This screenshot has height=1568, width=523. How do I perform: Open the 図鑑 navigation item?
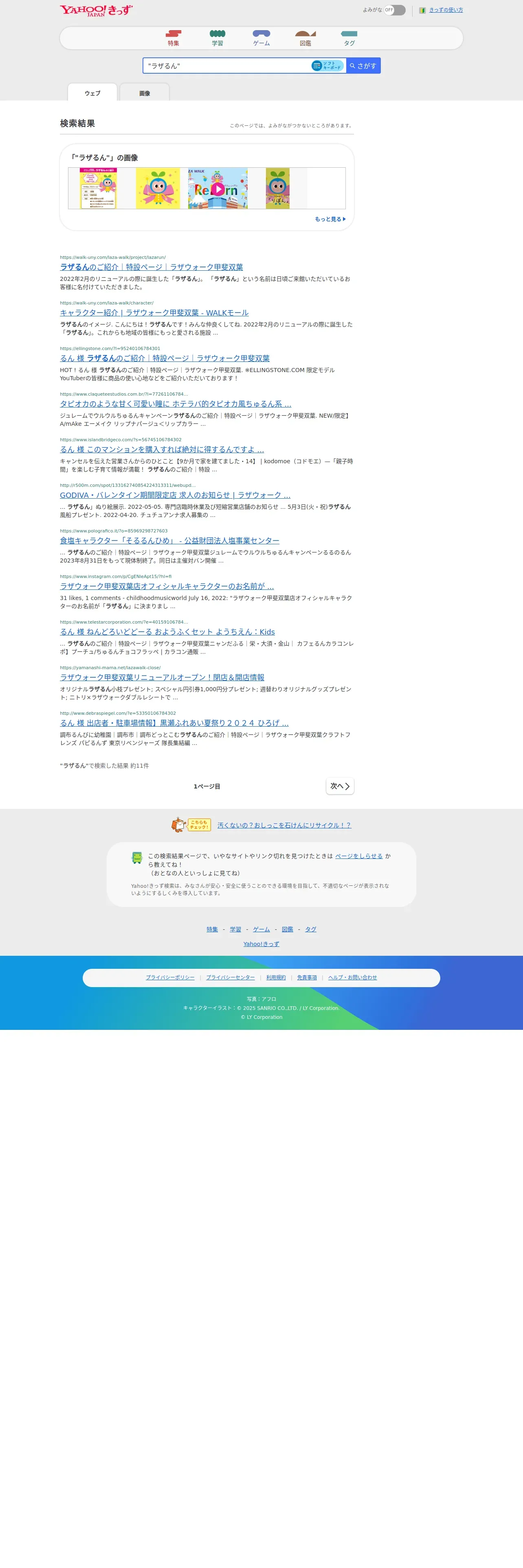point(305,38)
